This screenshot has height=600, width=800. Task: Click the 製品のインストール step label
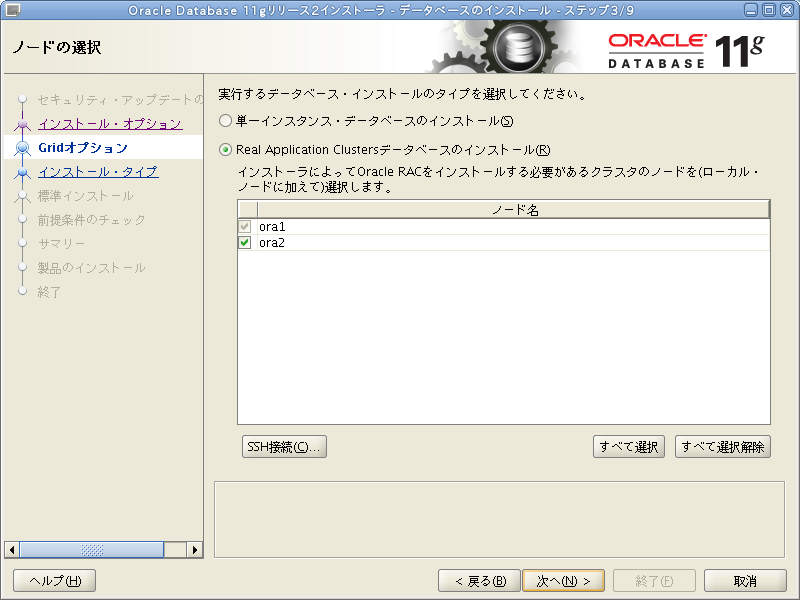(92, 268)
